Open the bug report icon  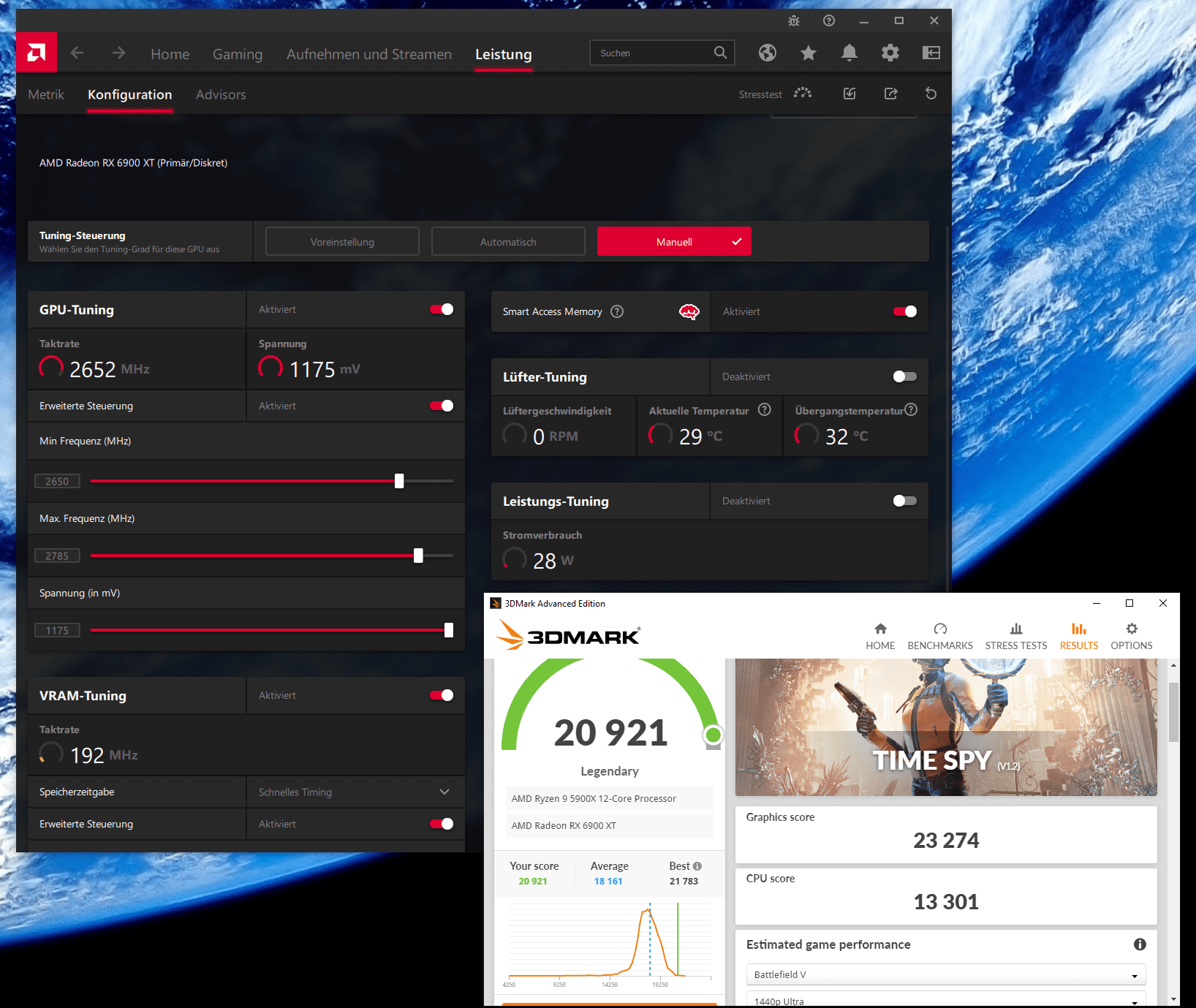[794, 20]
